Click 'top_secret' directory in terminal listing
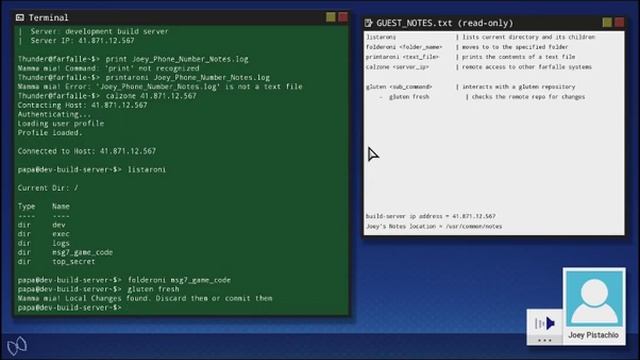This screenshot has width=640, height=360. point(73,262)
